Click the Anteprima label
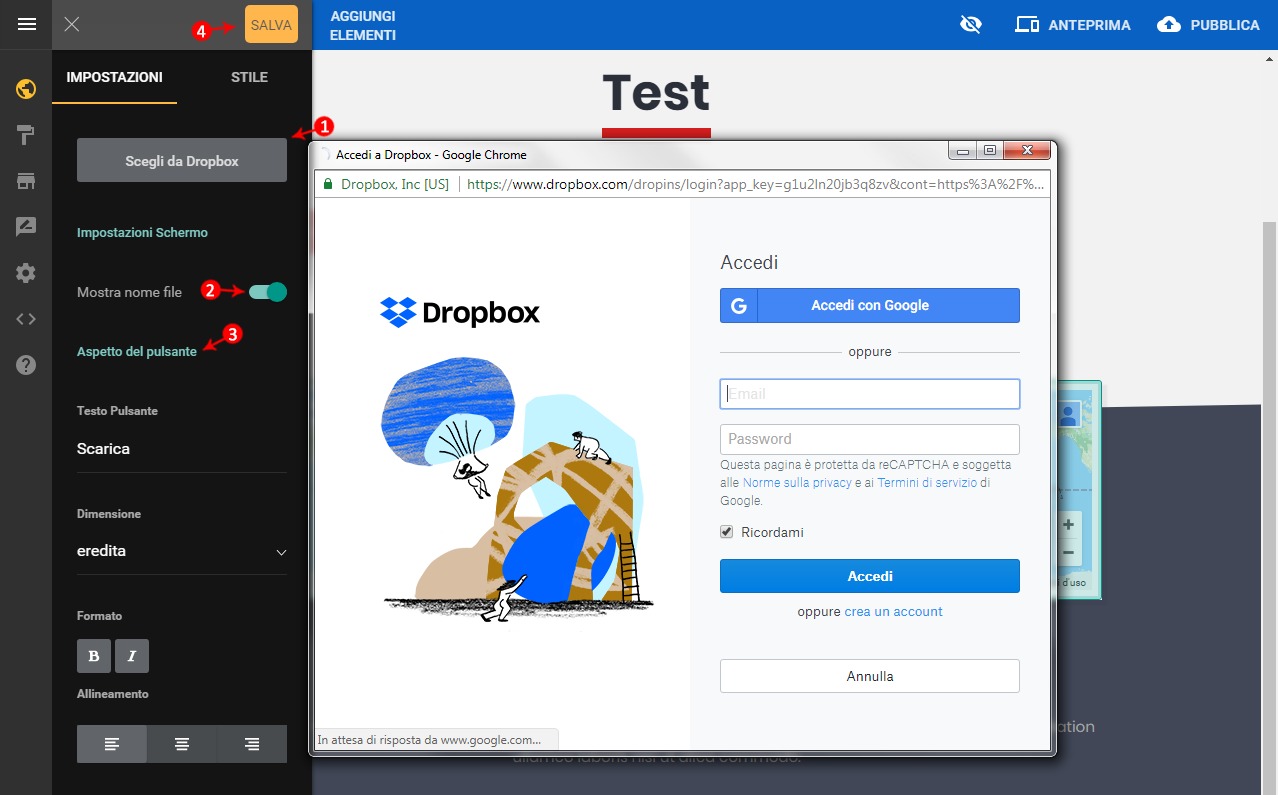 pyautogui.click(x=1089, y=26)
